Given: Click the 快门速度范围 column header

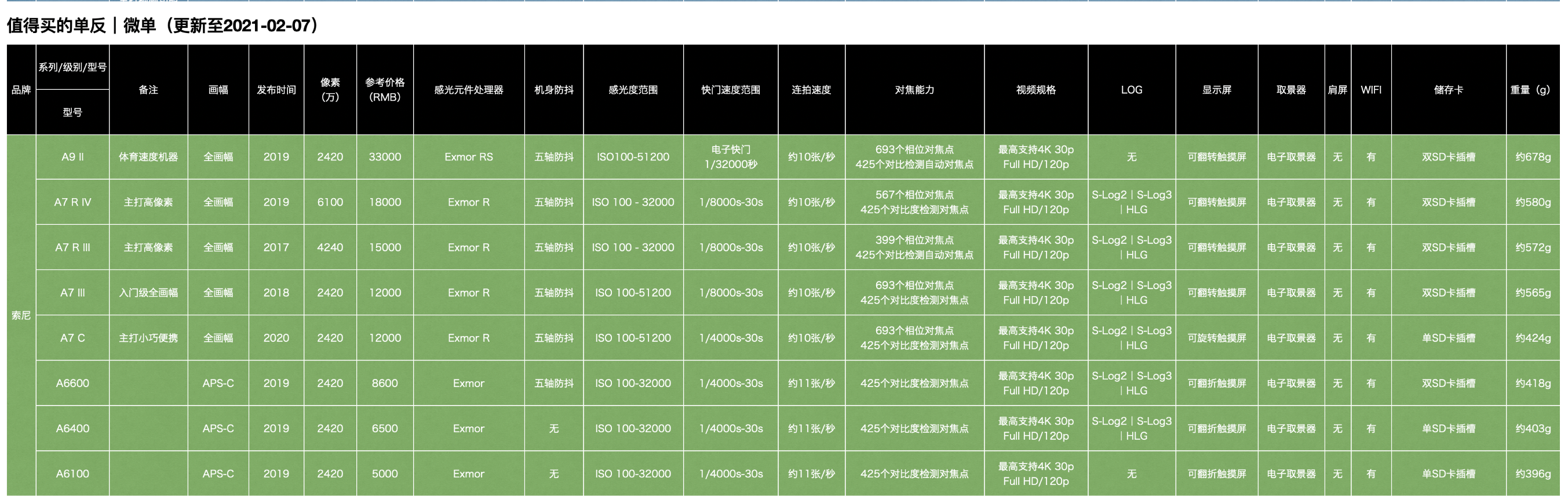Looking at the screenshot, I should pyautogui.click(x=731, y=89).
